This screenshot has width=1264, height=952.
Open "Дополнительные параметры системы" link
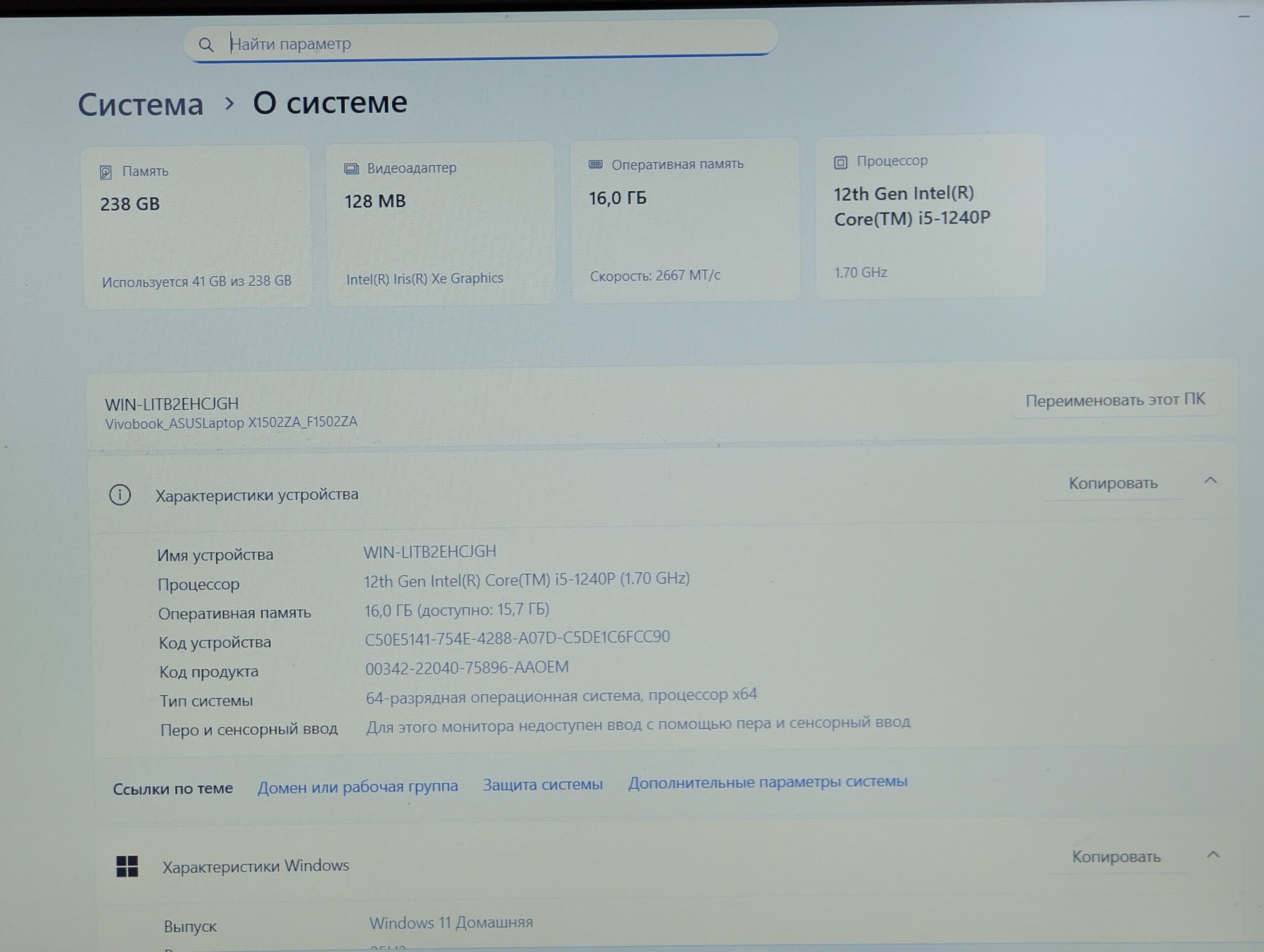point(767,782)
